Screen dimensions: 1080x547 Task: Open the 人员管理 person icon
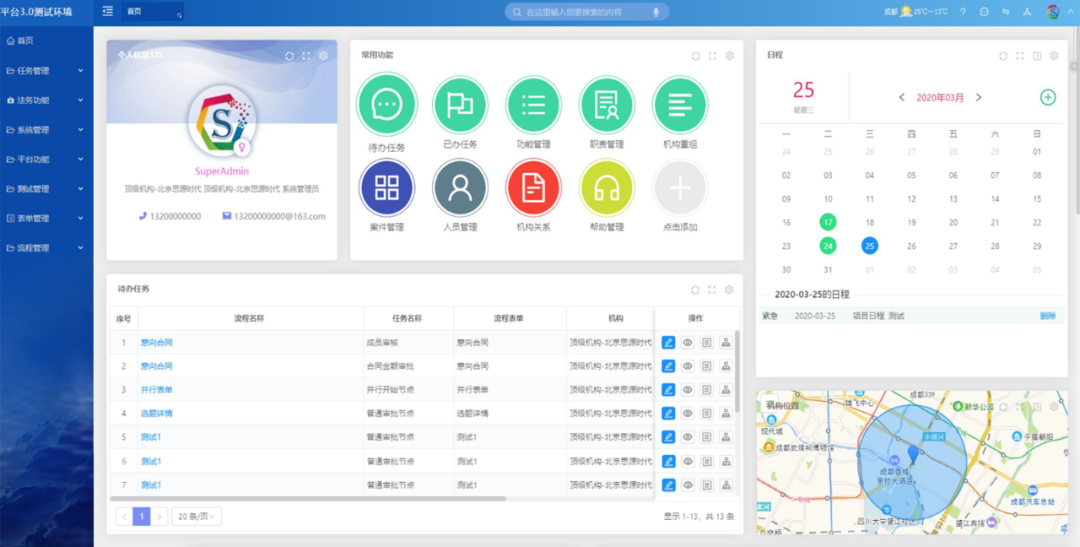click(x=460, y=187)
